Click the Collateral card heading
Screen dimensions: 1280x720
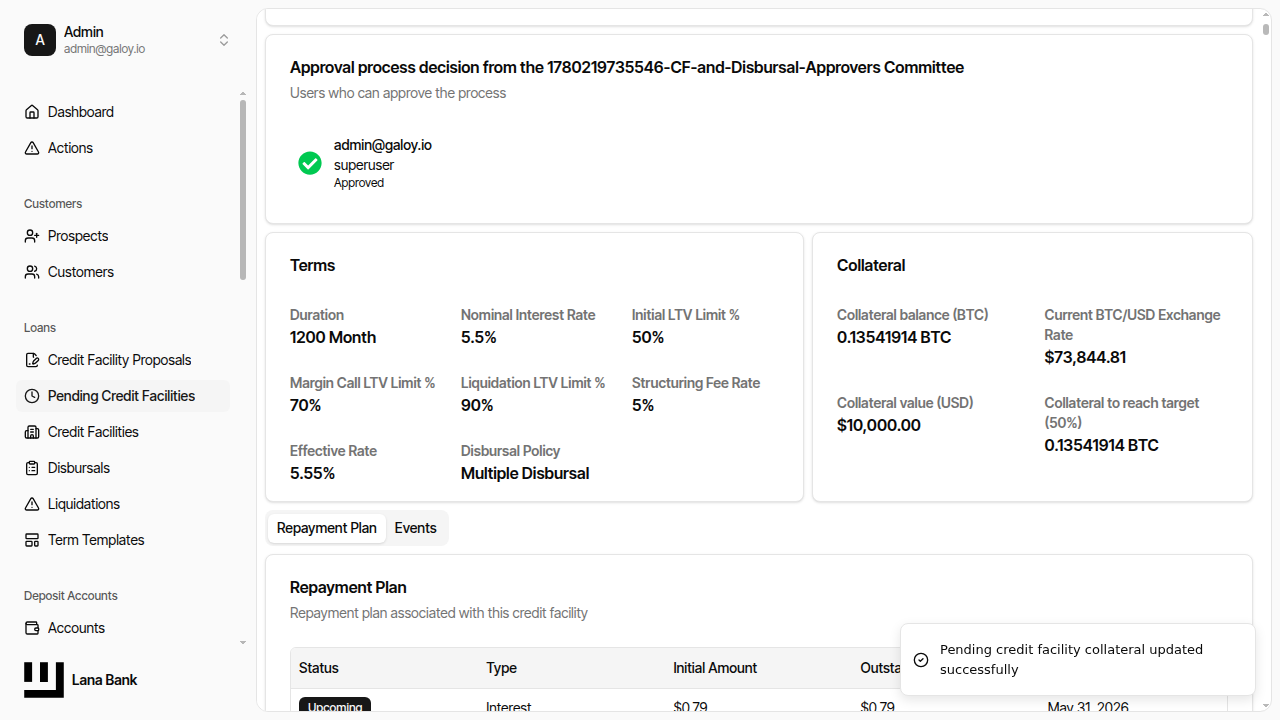point(871,266)
